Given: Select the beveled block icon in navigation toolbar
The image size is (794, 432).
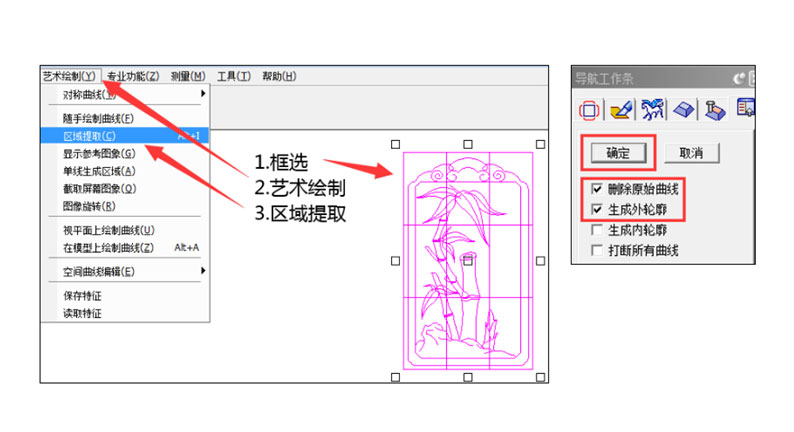Looking at the screenshot, I should click(x=685, y=109).
